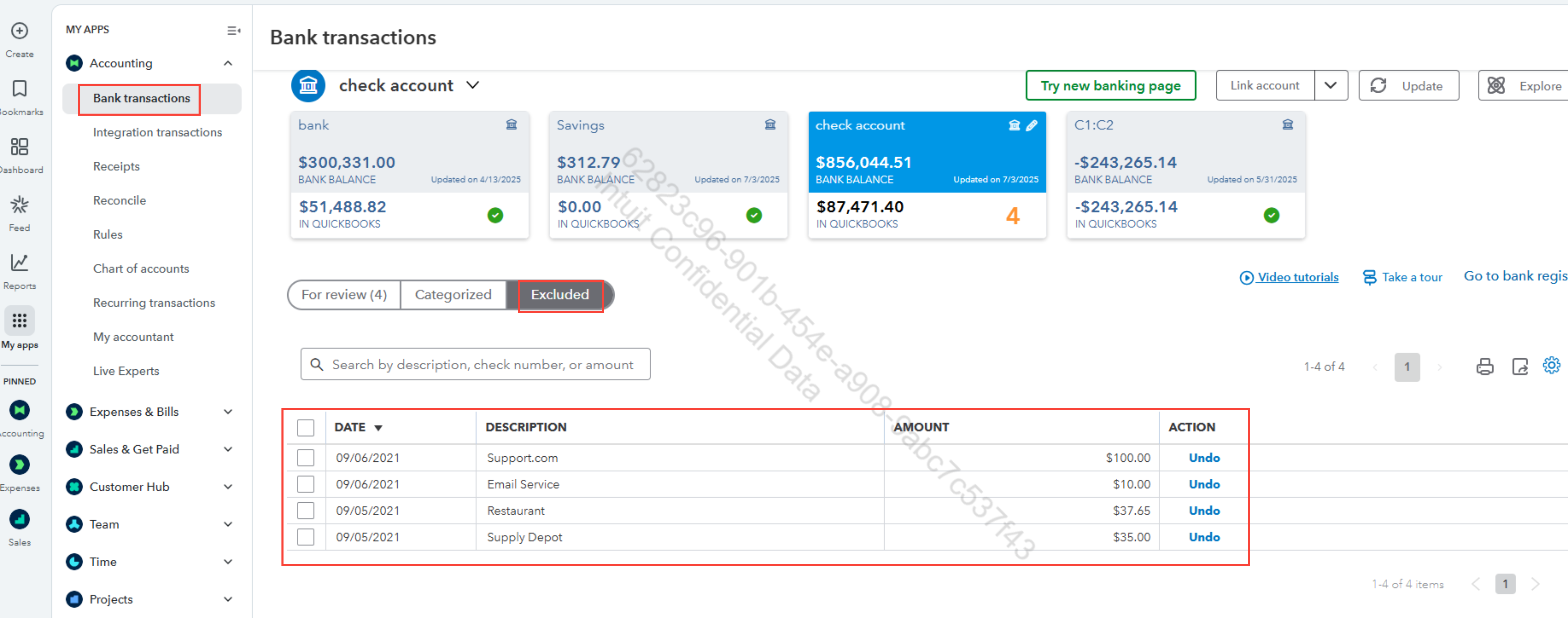1568x618 pixels.
Task: Click the export icon above the table
Action: (x=1520, y=366)
